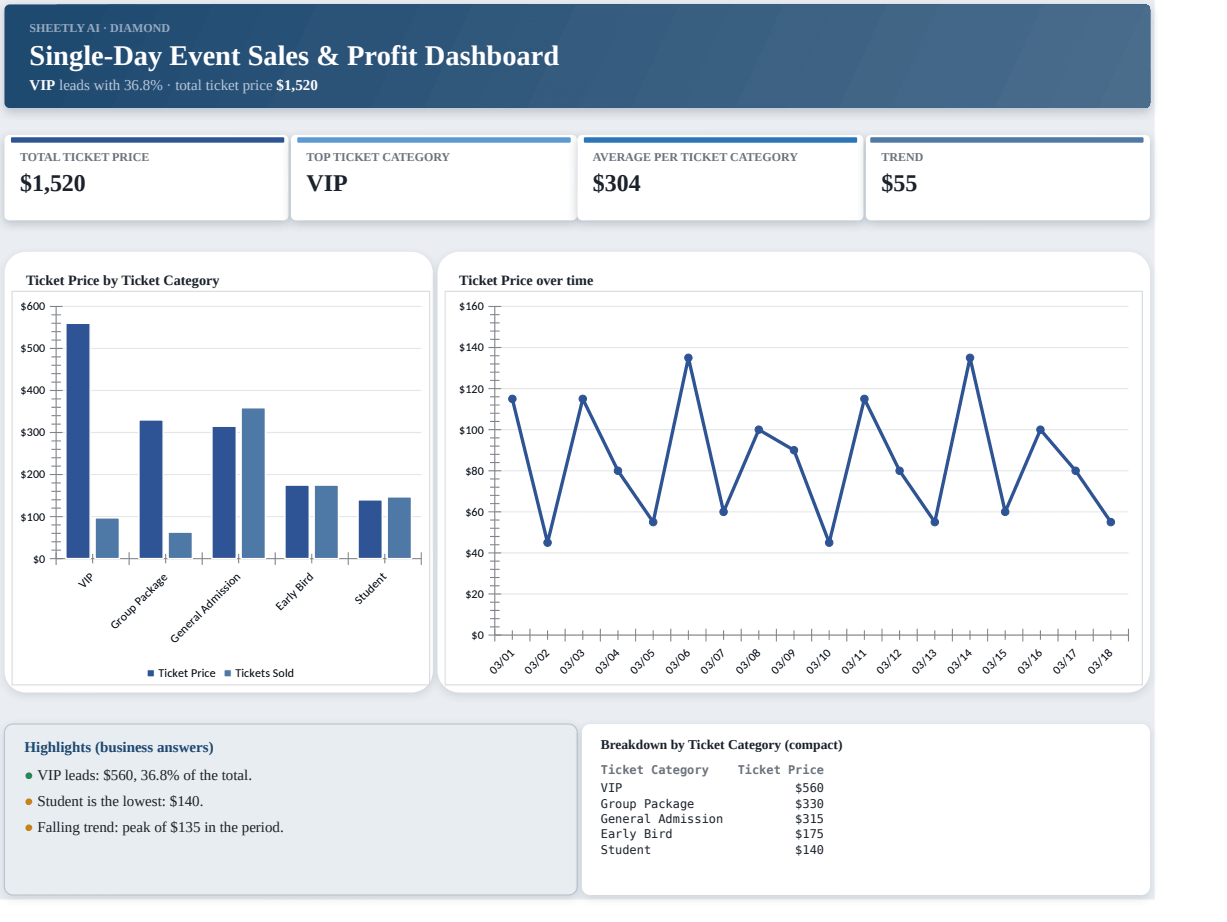Click the Tickets Sold legend swatch
Screen dimensions: 1227x922
(x=227, y=674)
